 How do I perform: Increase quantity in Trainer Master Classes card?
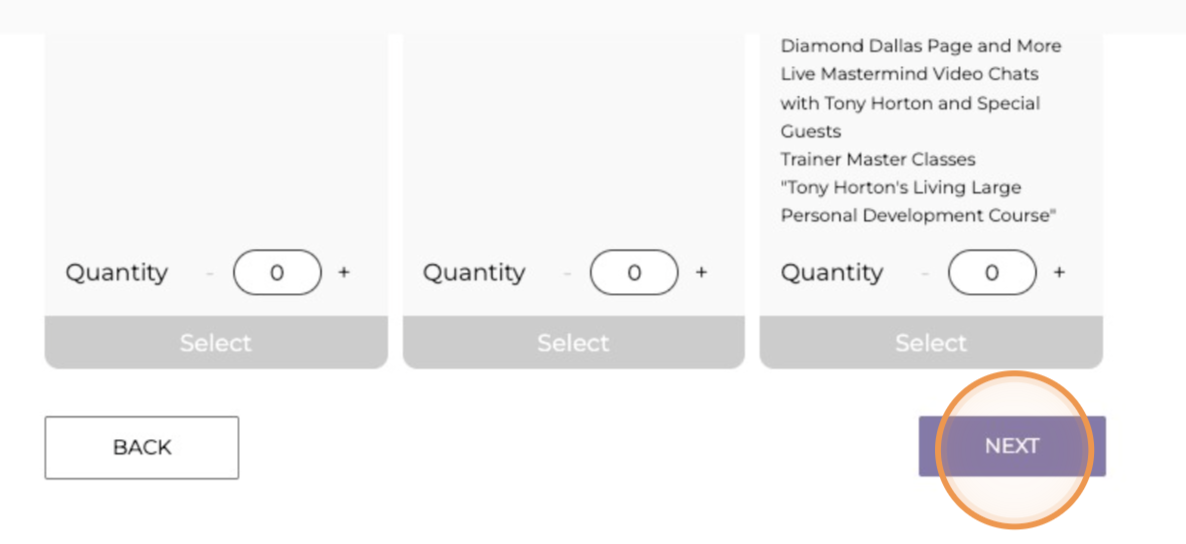click(1059, 272)
